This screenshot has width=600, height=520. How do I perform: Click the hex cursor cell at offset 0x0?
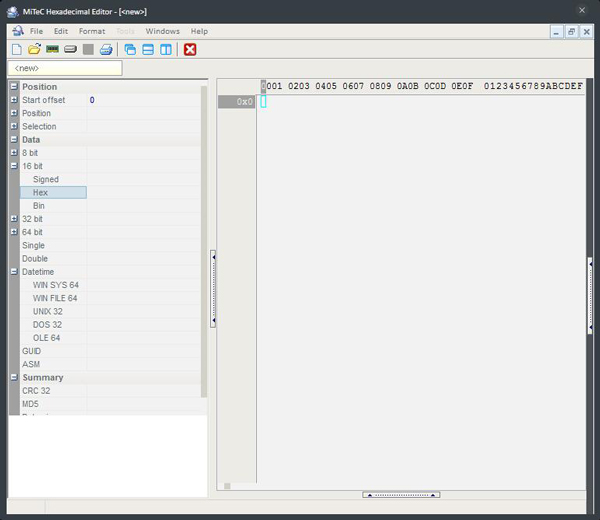coord(263,101)
